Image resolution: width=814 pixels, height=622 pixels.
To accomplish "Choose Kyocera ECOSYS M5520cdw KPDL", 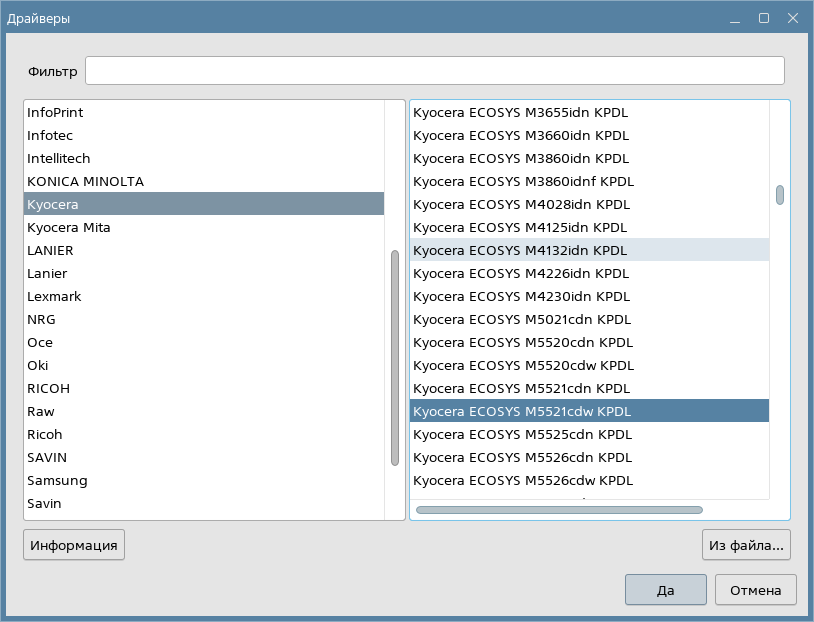I will tap(589, 366).
